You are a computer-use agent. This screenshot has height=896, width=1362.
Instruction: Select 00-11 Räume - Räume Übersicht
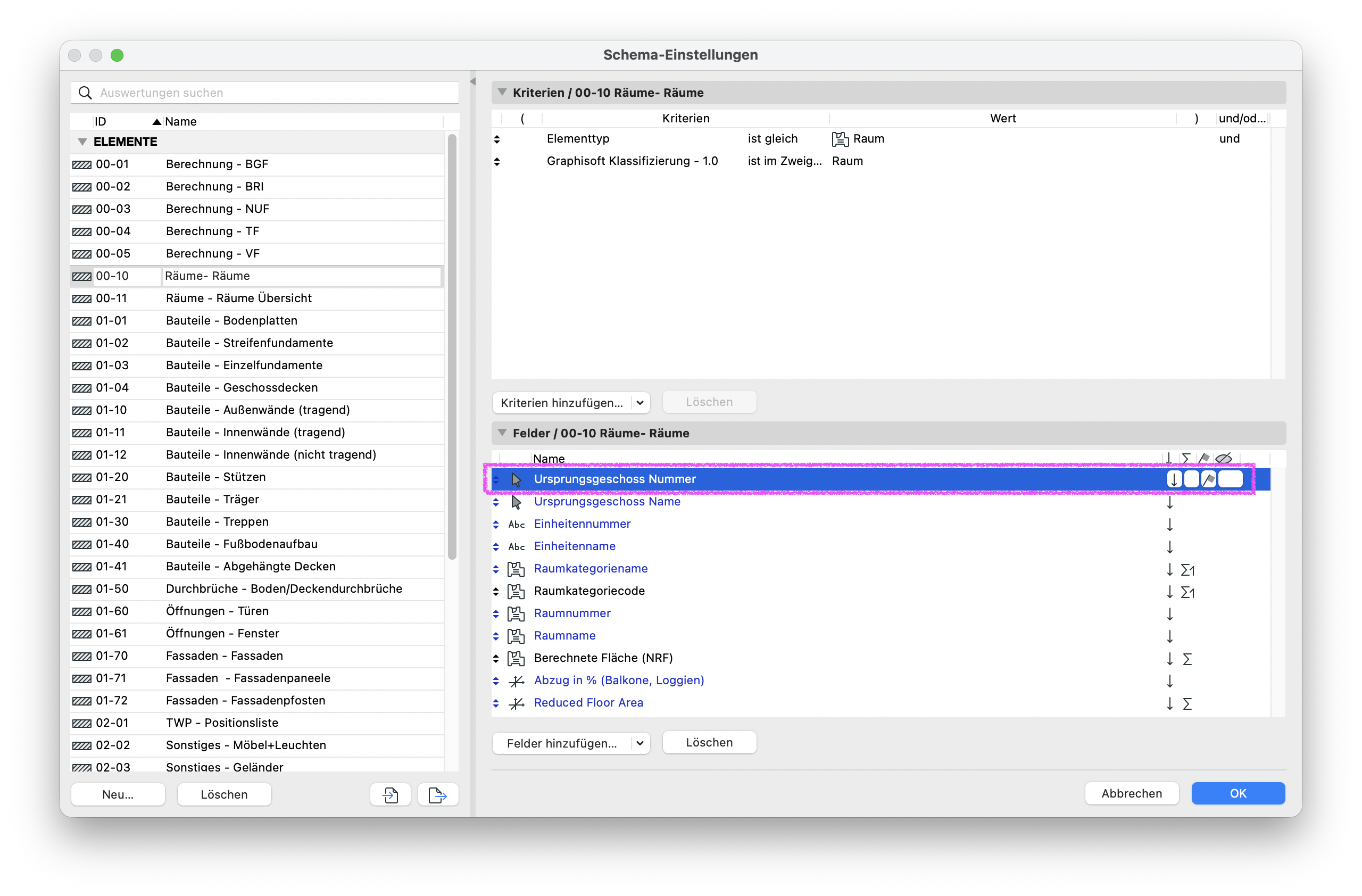(x=258, y=298)
